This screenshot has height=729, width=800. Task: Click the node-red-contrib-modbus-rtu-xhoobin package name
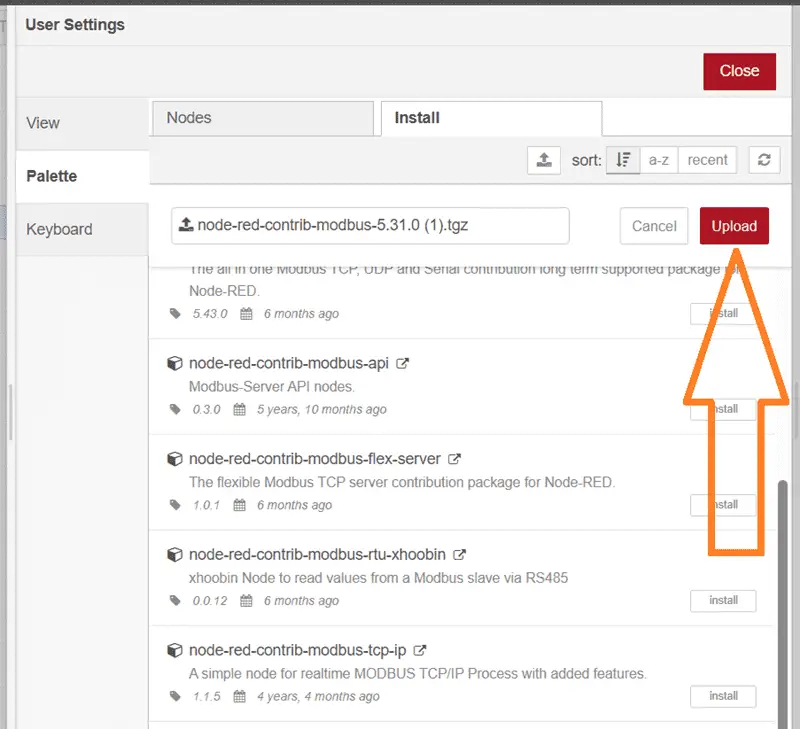click(x=317, y=555)
